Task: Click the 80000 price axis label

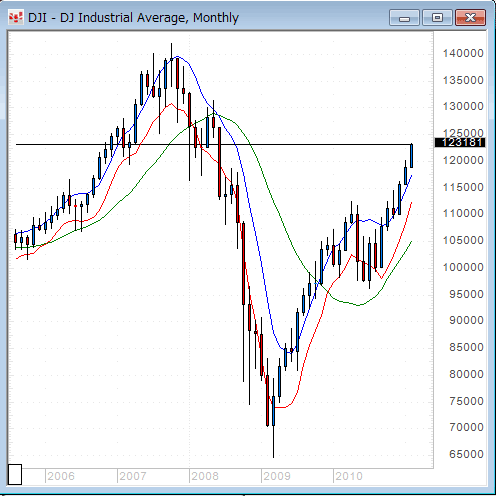Action: point(466,374)
